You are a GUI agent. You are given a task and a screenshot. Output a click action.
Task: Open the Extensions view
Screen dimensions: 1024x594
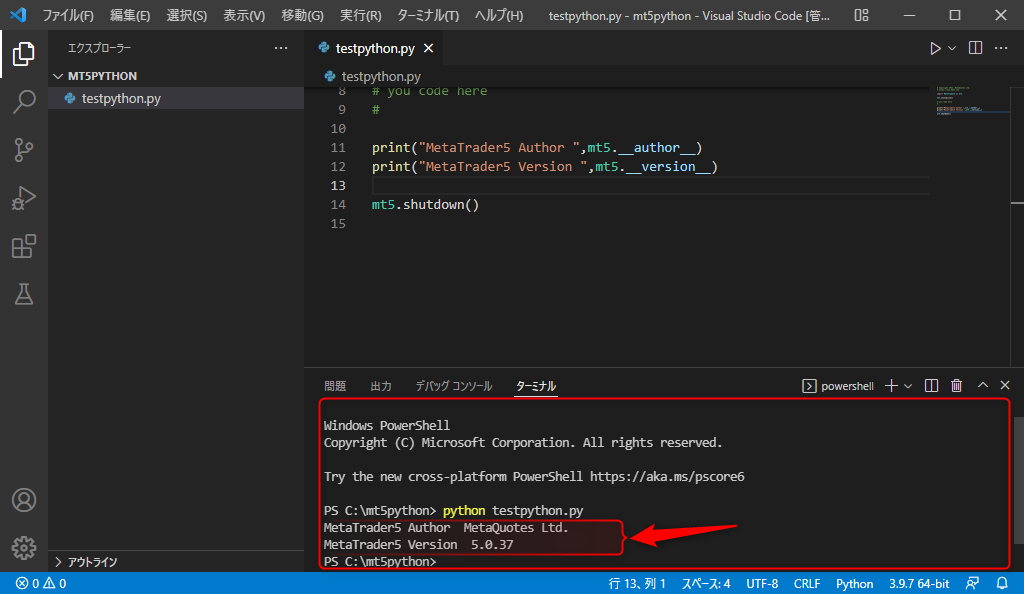pos(24,246)
